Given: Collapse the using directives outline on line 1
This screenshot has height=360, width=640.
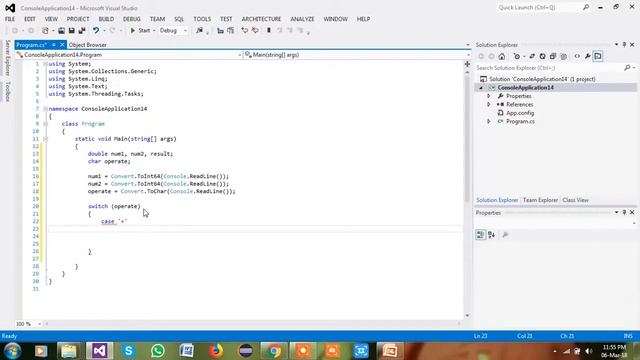Looking at the screenshot, I should [x=45, y=64].
